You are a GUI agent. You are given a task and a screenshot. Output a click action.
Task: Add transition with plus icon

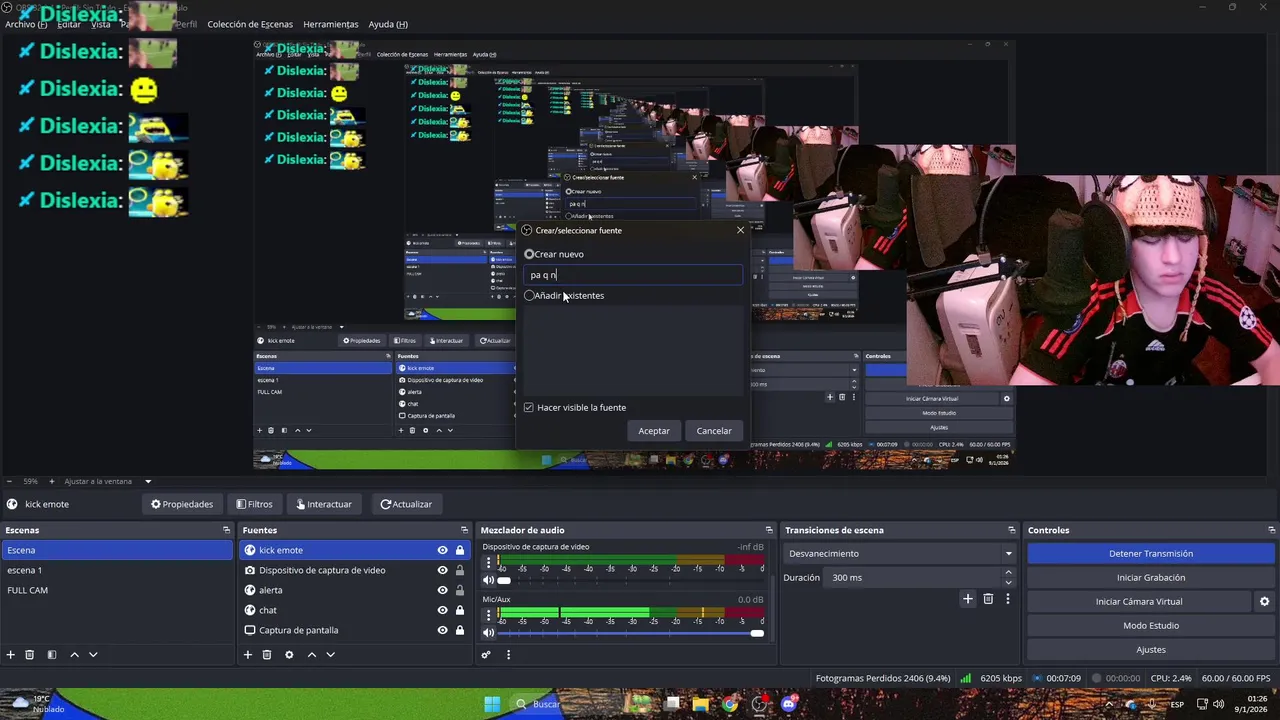[968, 598]
